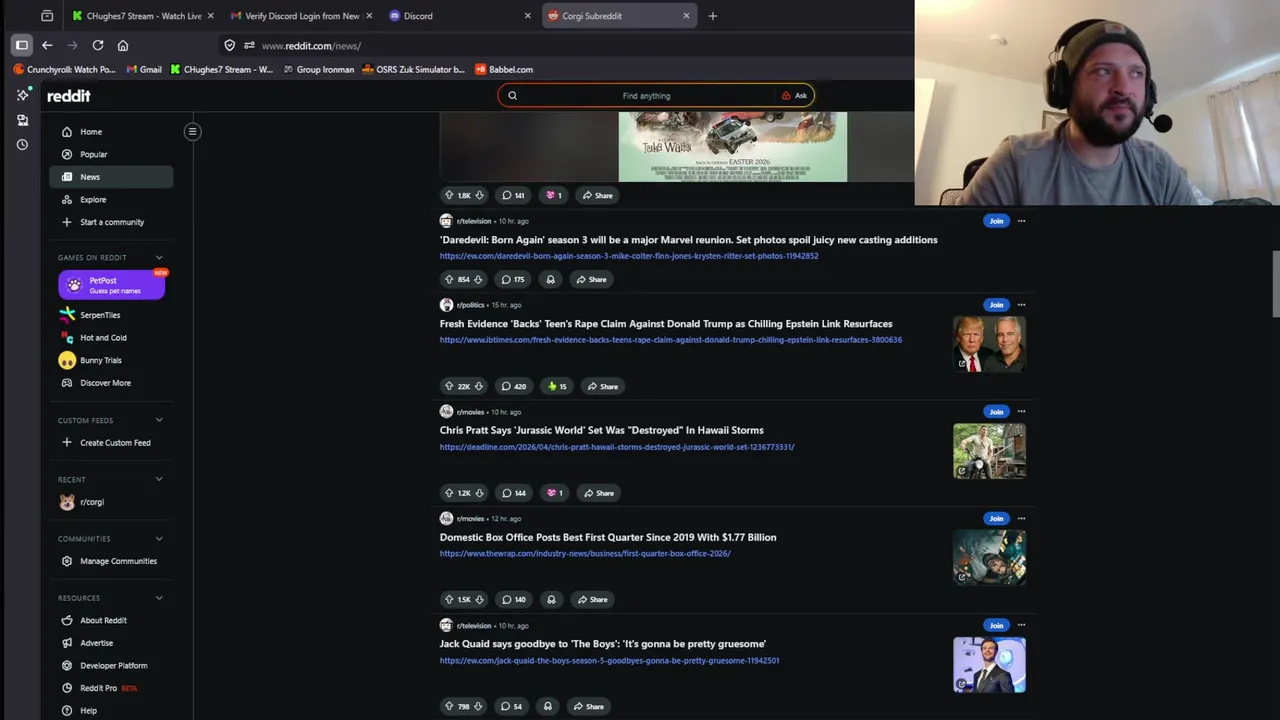Downvote the Daredevil Born Again post
The width and height of the screenshot is (1280, 720).
click(478, 279)
